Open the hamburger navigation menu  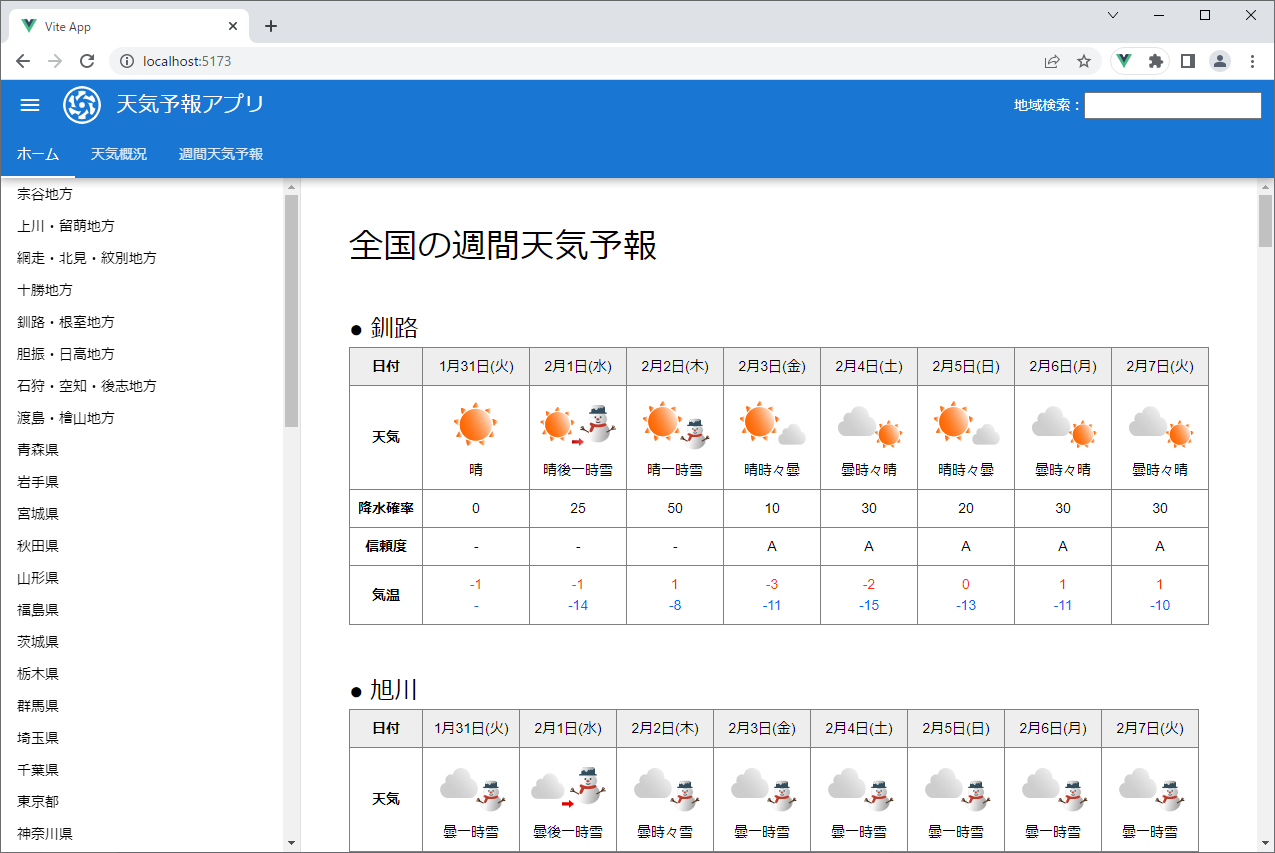30,105
